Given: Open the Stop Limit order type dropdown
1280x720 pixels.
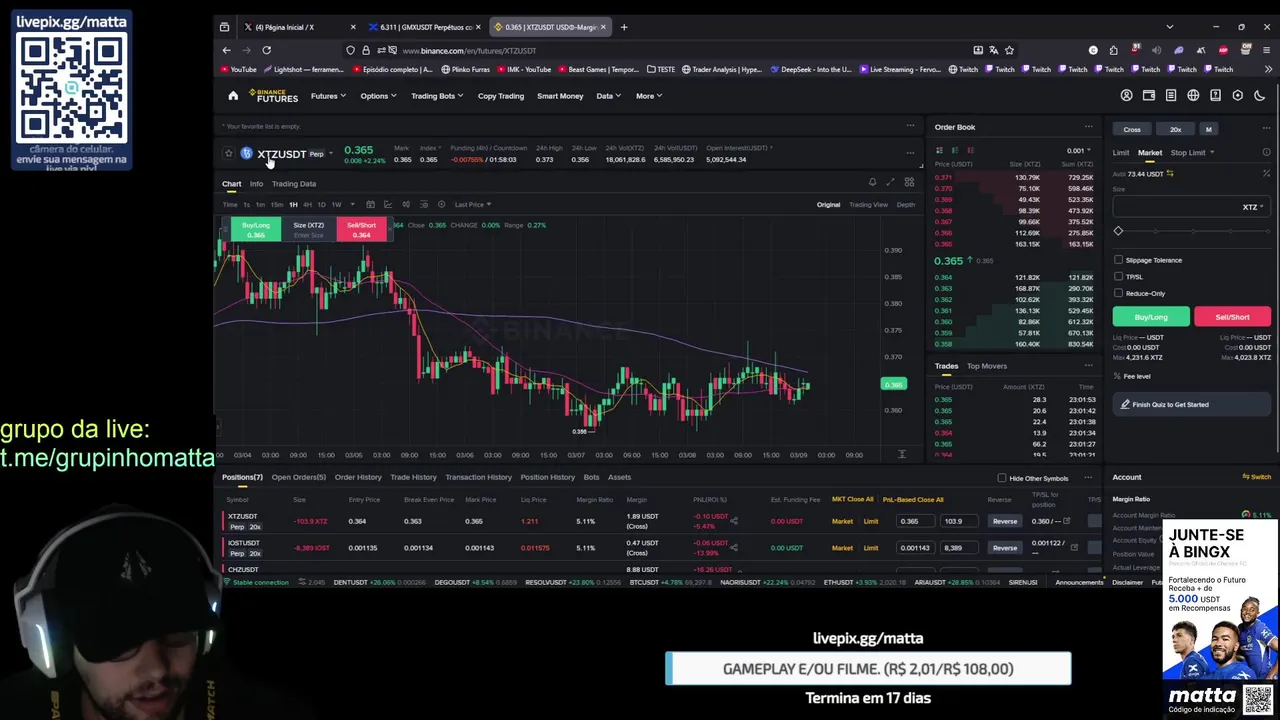Looking at the screenshot, I should coord(1192,153).
